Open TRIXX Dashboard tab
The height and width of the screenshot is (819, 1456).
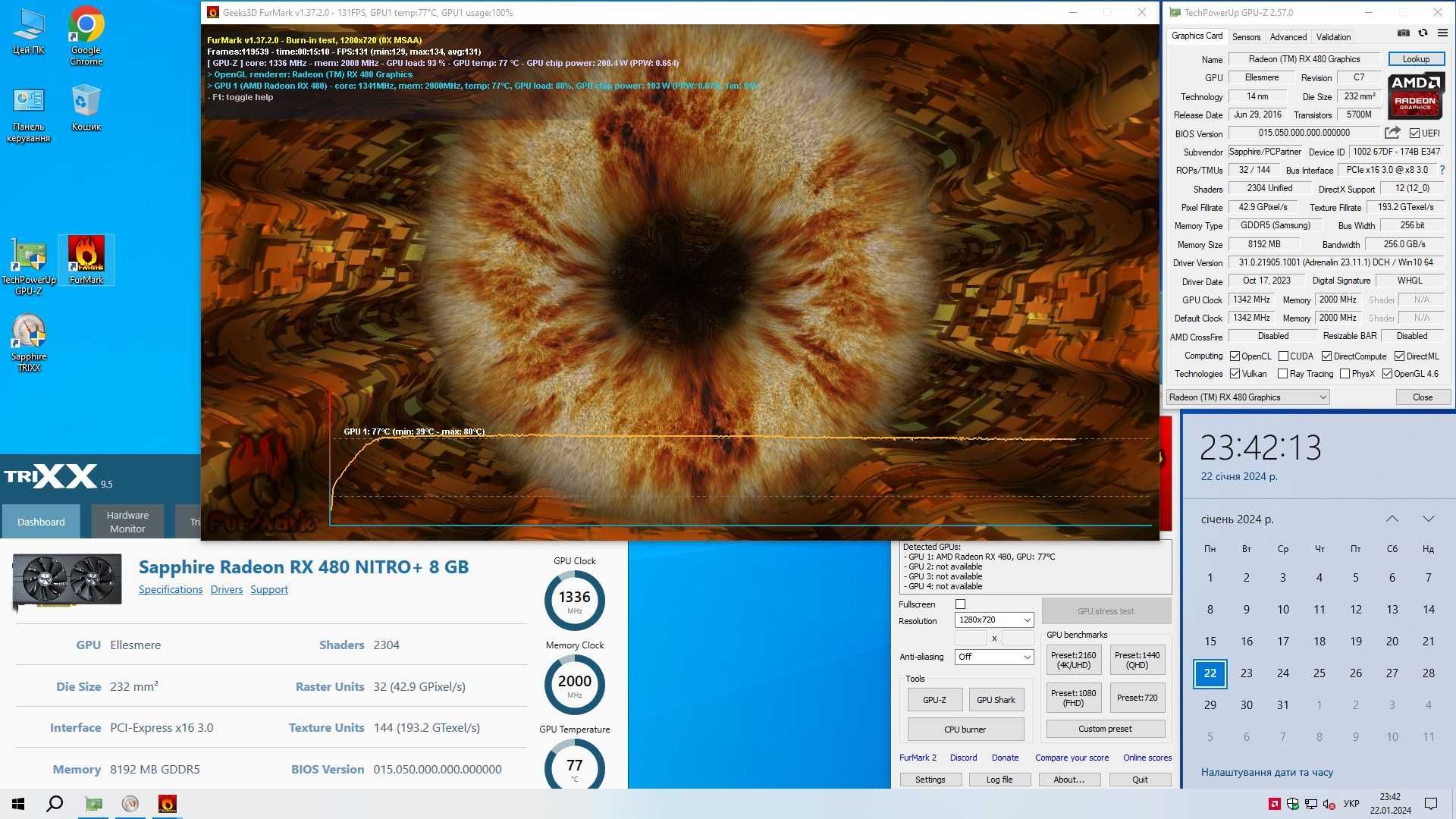click(x=41, y=522)
